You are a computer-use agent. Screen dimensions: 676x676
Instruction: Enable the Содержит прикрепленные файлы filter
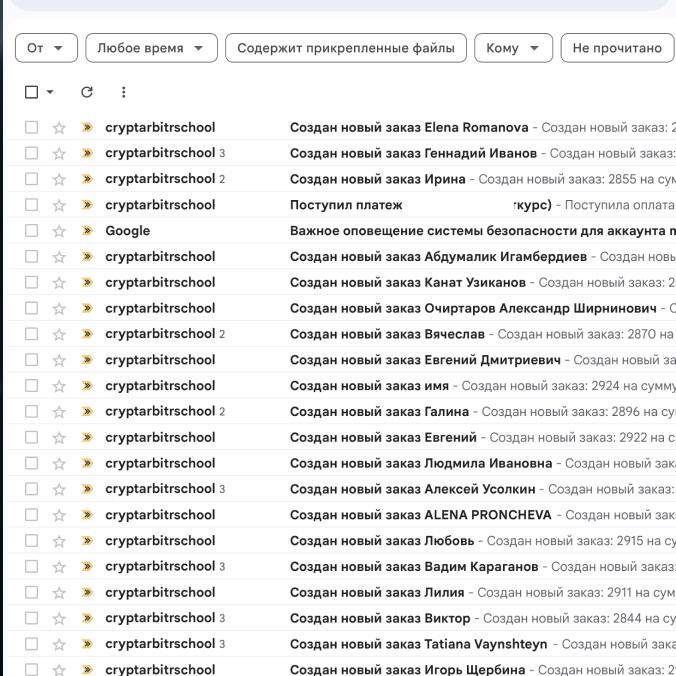(345, 48)
